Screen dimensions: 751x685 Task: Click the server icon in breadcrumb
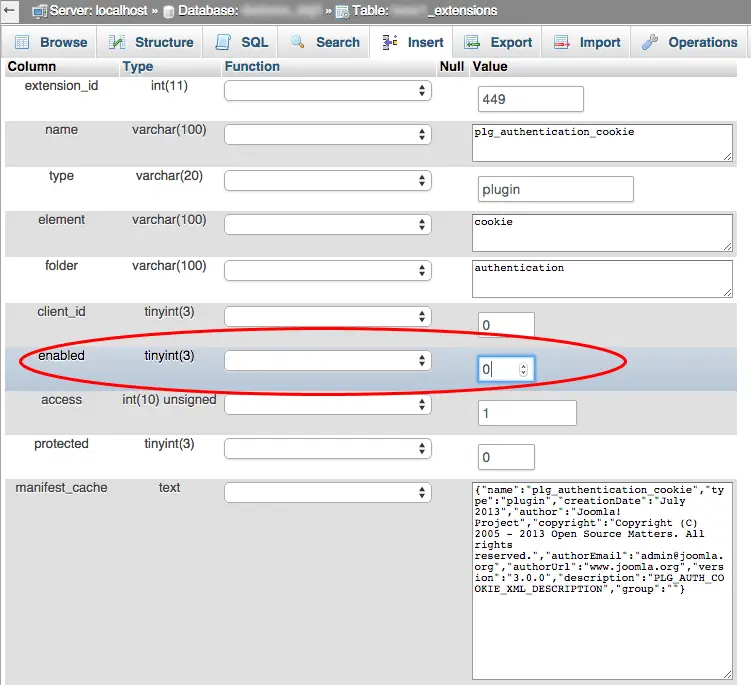pyautogui.click(x=39, y=11)
